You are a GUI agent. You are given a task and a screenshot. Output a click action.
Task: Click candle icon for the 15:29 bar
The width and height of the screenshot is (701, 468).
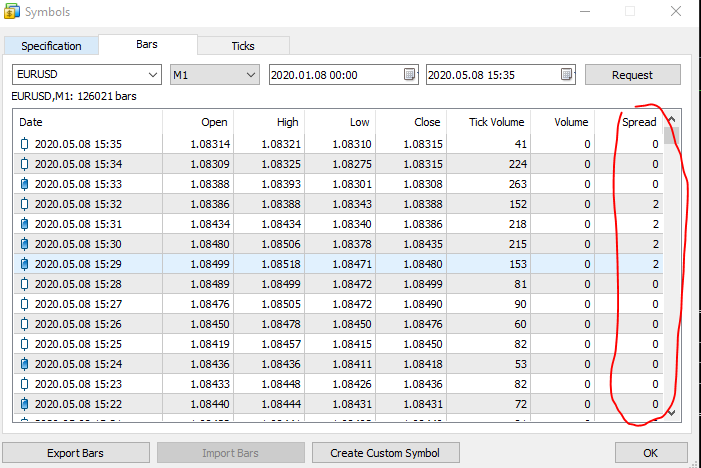point(25,264)
